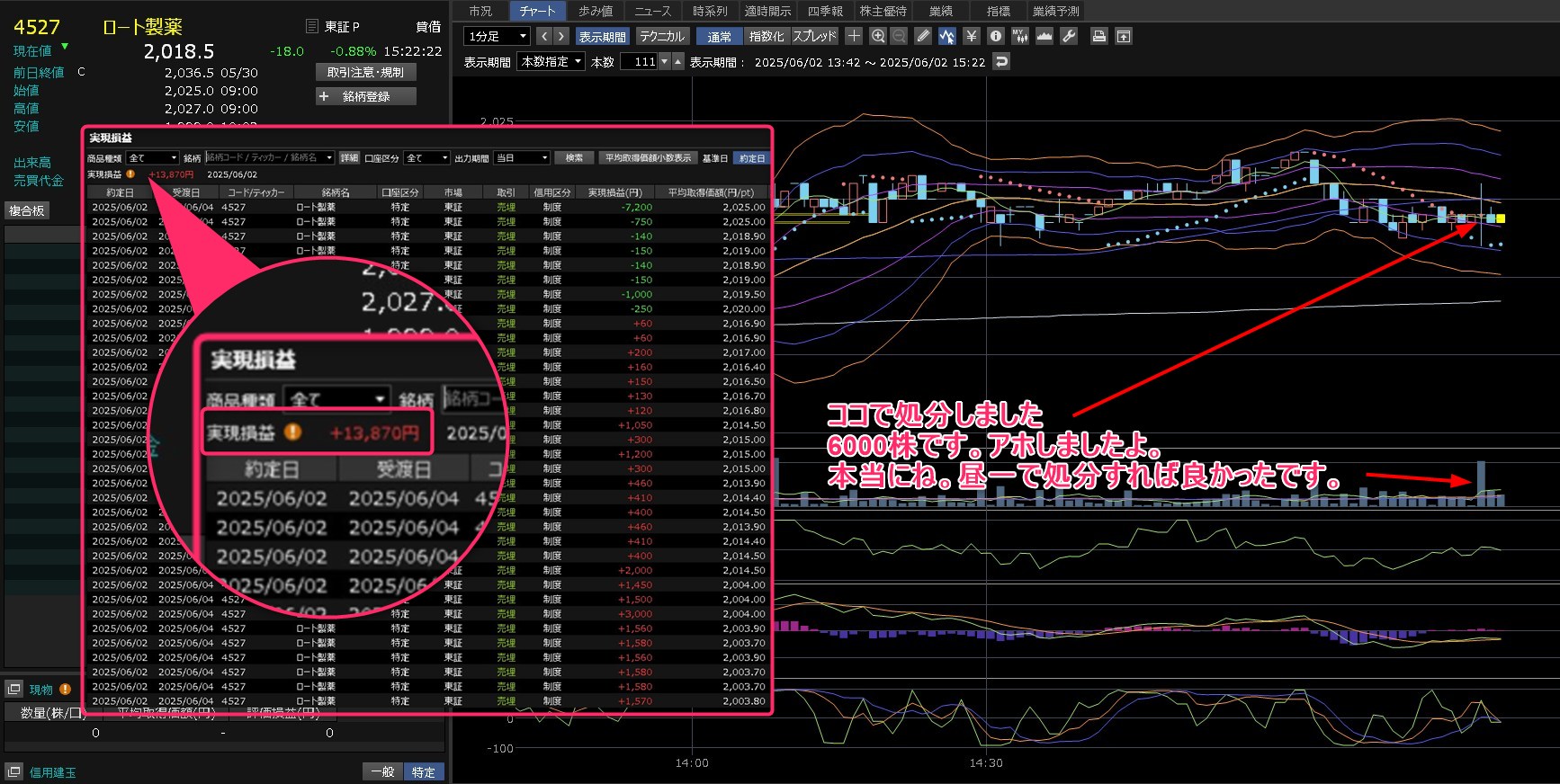Click the warning icon beside 現物

point(65,690)
